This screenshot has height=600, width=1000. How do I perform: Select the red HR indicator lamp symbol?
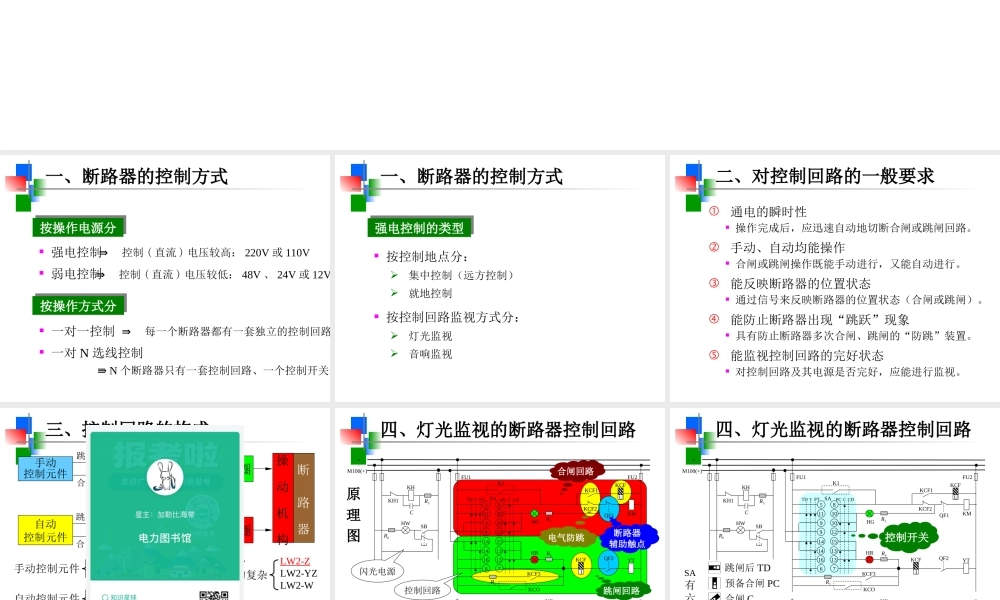click(x=869, y=559)
